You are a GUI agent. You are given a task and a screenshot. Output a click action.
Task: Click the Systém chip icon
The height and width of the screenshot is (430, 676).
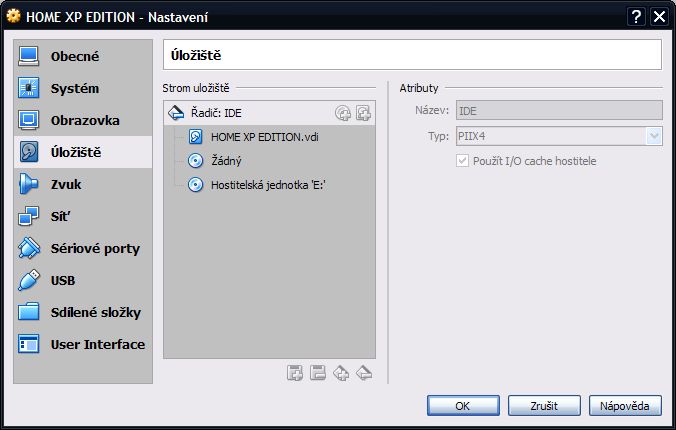pyautogui.click(x=29, y=88)
